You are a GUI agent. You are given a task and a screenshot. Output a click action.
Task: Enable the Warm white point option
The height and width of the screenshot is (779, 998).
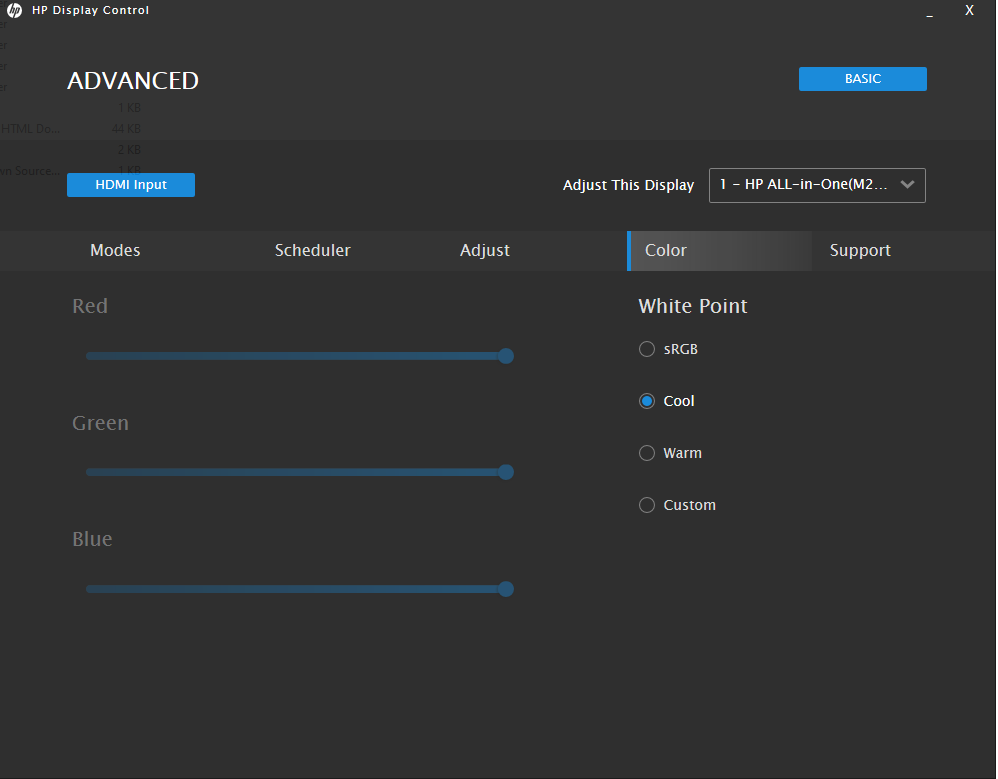[x=647, y=453]
